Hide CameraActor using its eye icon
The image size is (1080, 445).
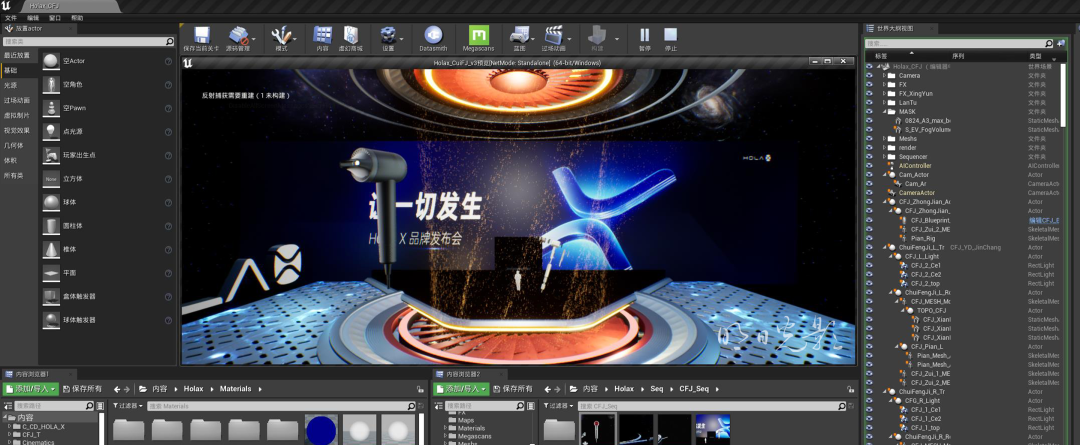tap(869, 193)
